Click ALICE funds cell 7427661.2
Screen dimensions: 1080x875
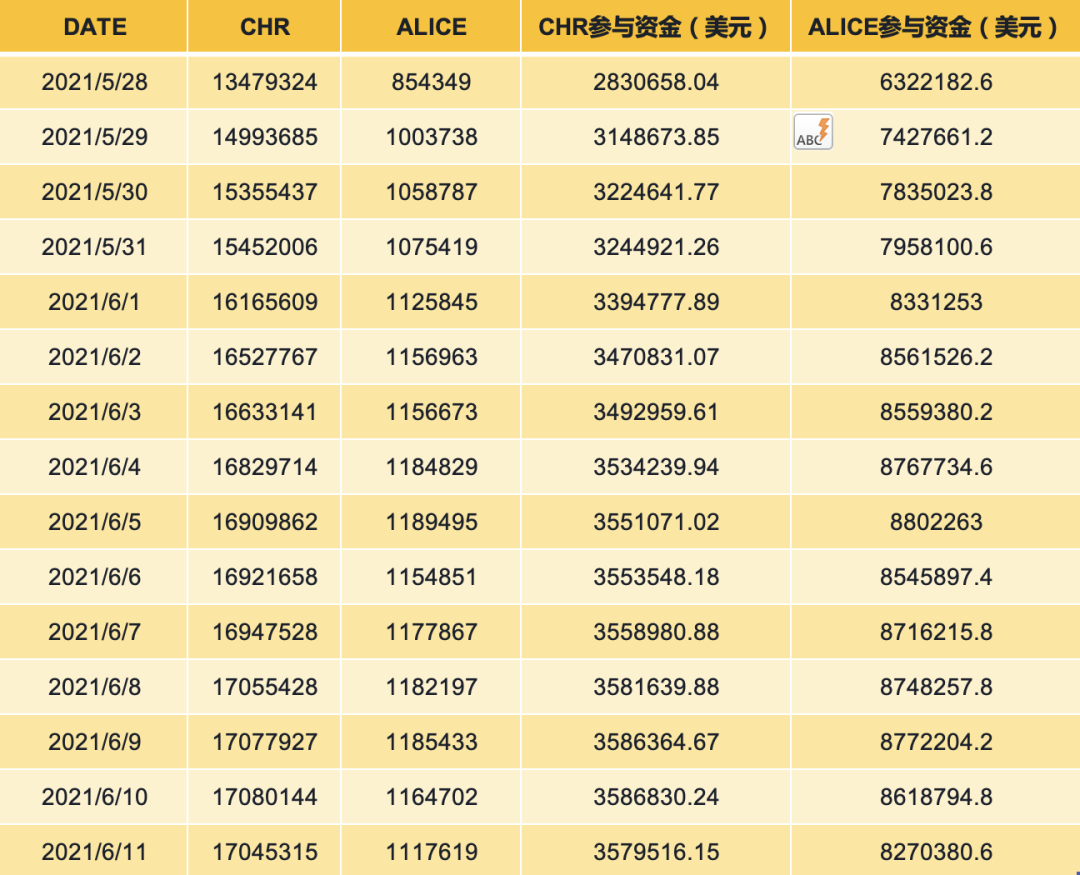(x=936, y=136)
